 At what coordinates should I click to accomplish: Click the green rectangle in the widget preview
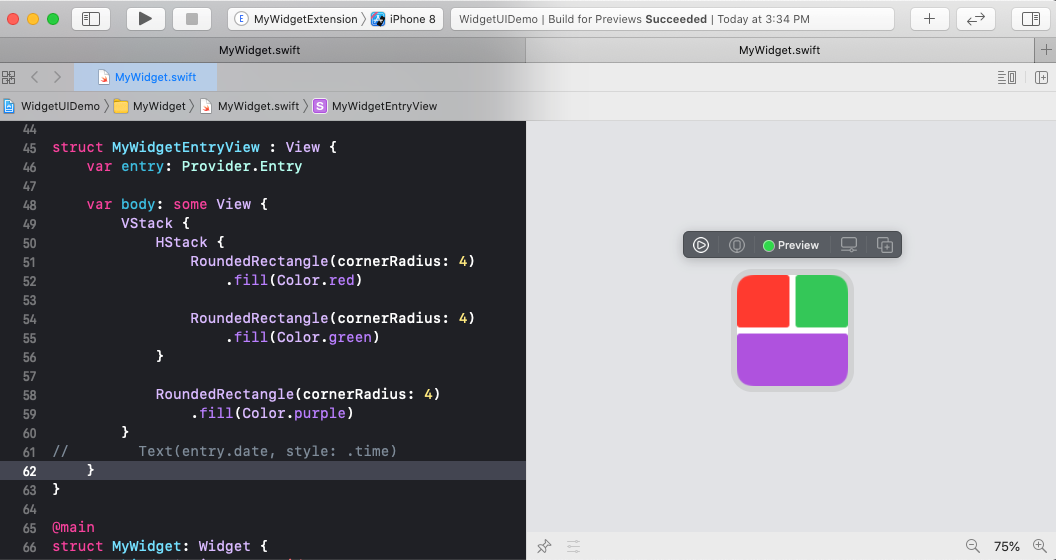tap(822, 301)
